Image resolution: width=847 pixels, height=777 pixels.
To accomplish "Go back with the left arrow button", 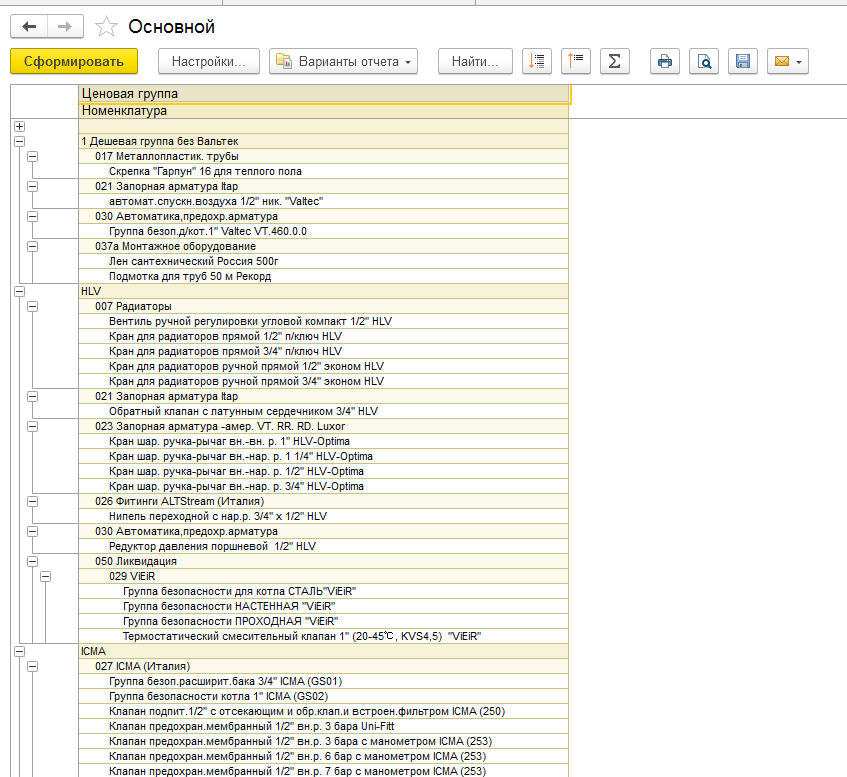I will pos(29,26).
